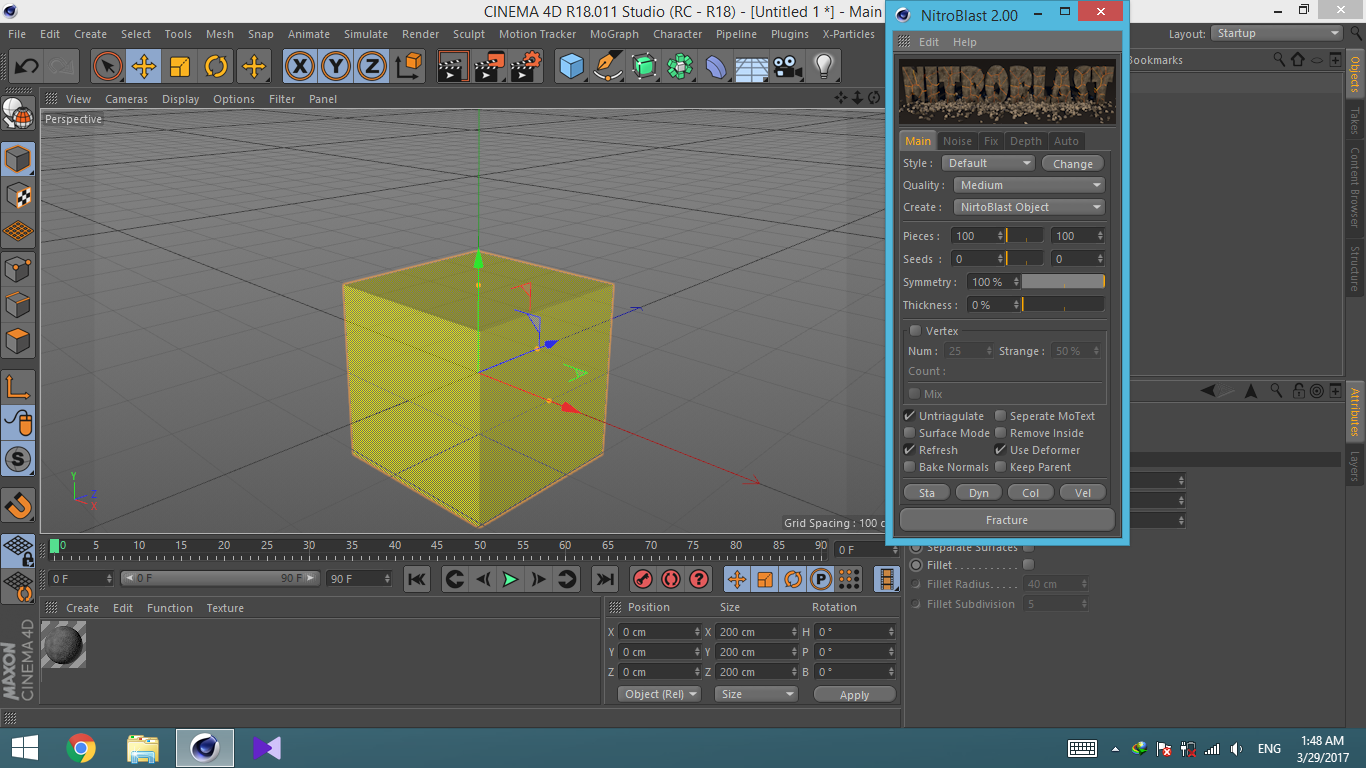Viewport: 1366px width, 768px height.
Task: Open viewport Cameras menu
Action: (x=126, y=99)
